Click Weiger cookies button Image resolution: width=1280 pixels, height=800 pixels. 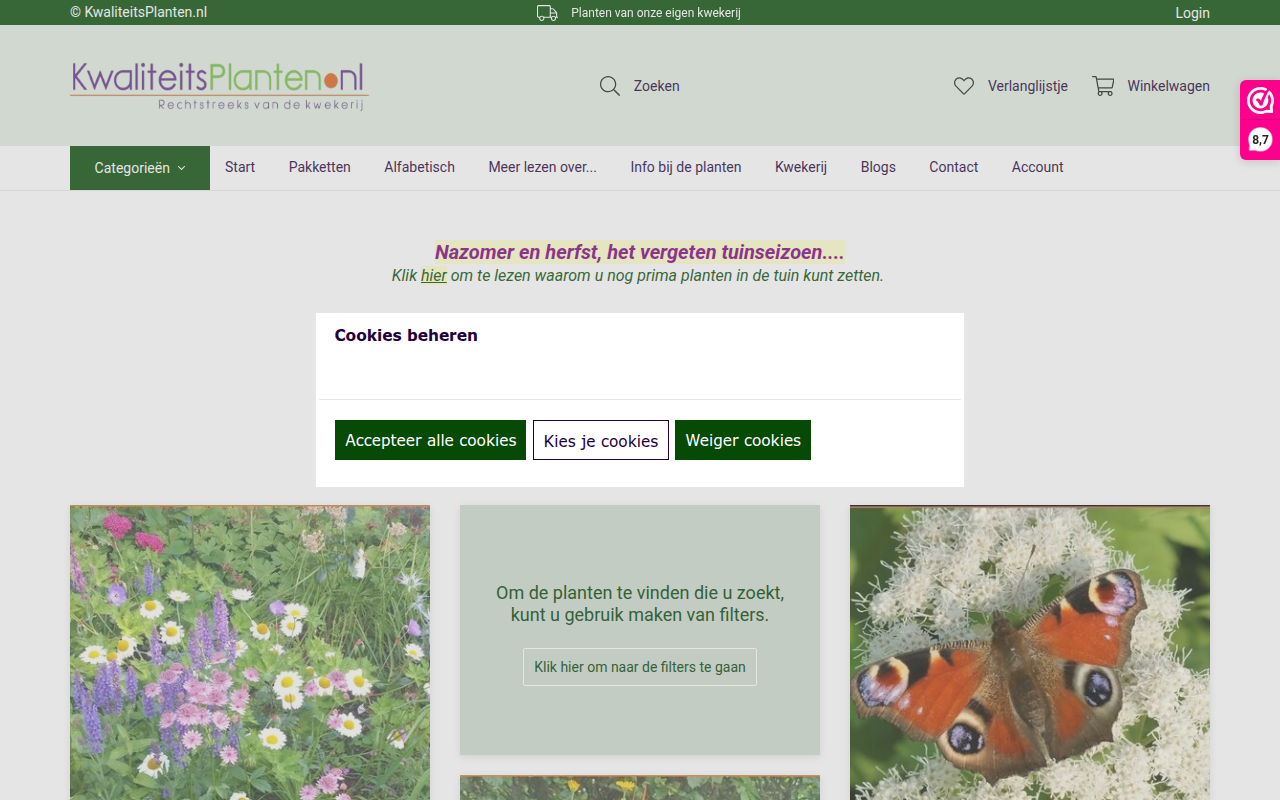(743, 440)
